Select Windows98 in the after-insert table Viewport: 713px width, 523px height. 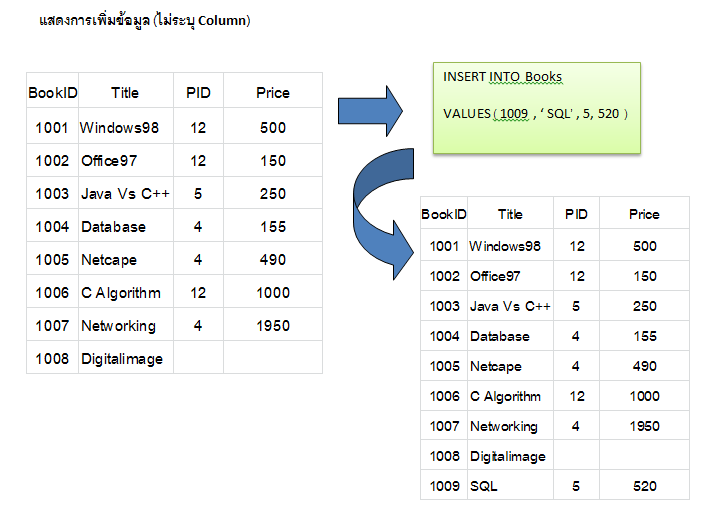[505, 246]
